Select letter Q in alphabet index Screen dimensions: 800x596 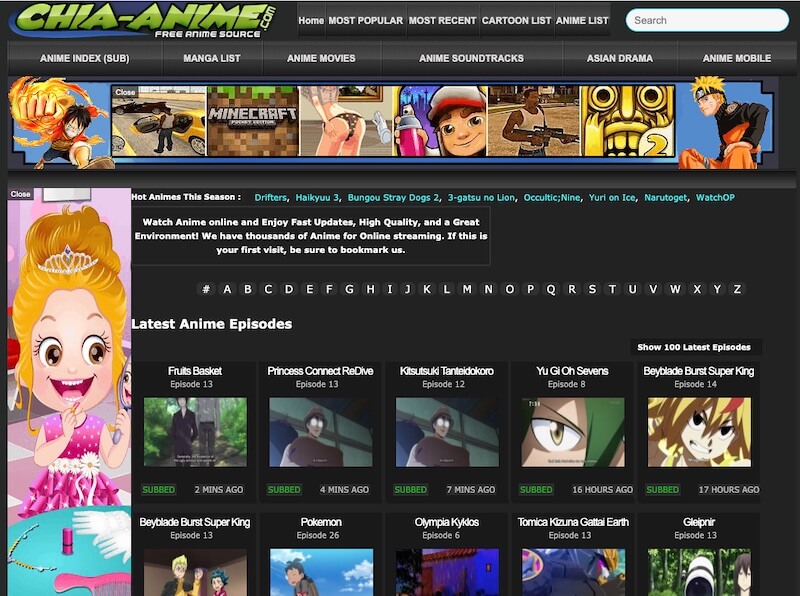(x=551, y=289)
